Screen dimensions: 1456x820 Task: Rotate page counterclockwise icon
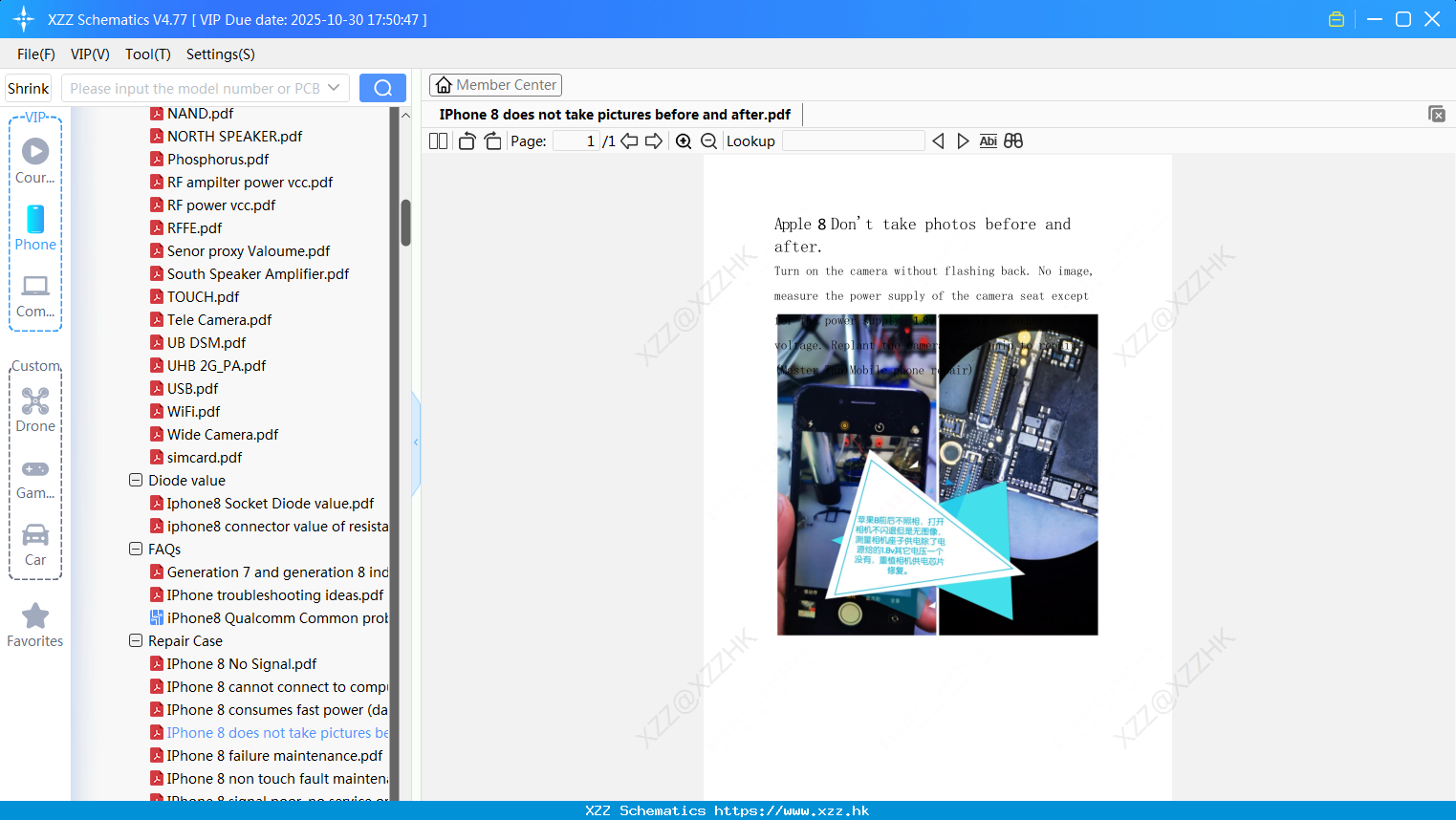pyautogui.click(x=467, y=141)
